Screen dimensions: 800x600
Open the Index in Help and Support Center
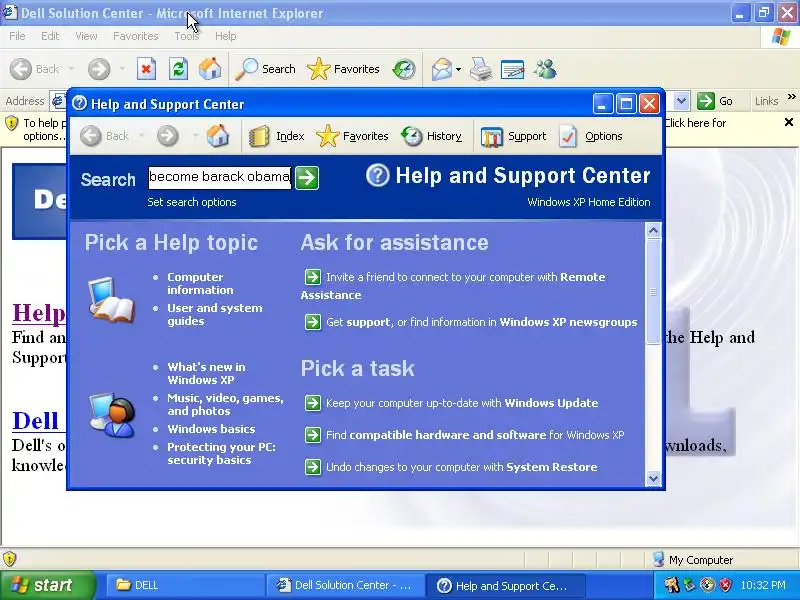[x=277, y=136]
